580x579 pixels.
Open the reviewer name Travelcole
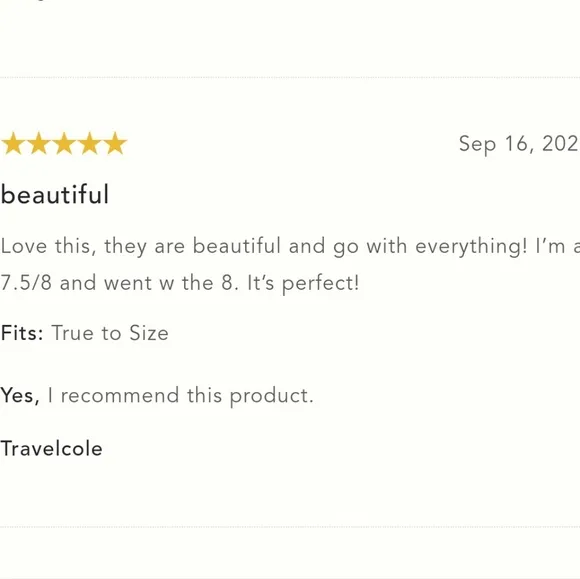[51, 449]
